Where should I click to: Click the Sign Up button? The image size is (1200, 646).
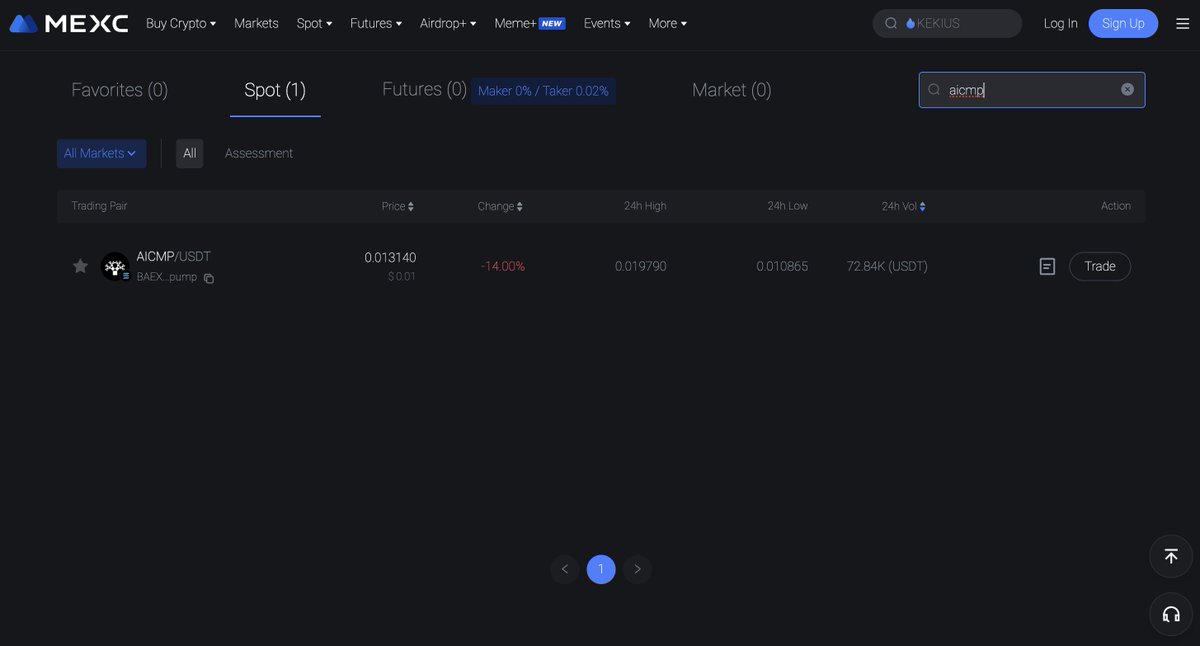tap(1123, 23)
